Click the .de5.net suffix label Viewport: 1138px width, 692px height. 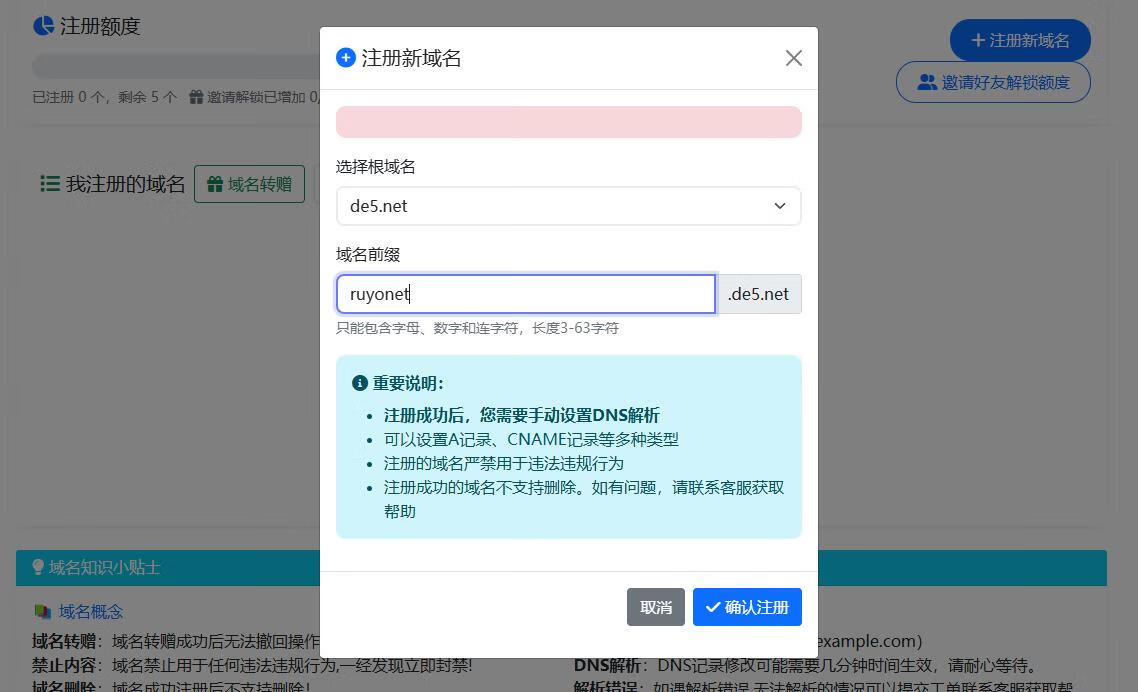click(x=758, y=294)
